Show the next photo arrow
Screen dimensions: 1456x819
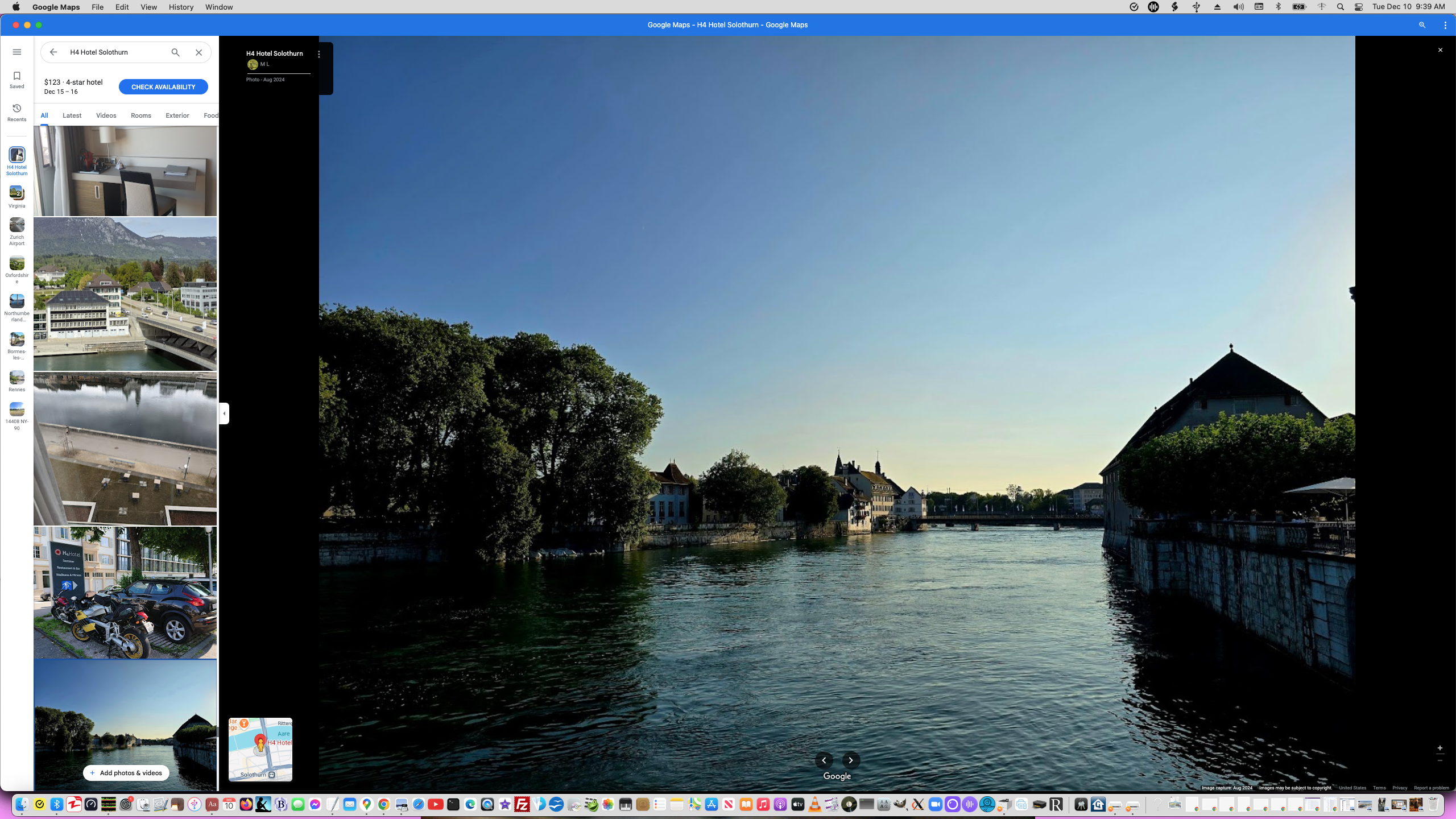pyautogui.click(x=850, y=760)
